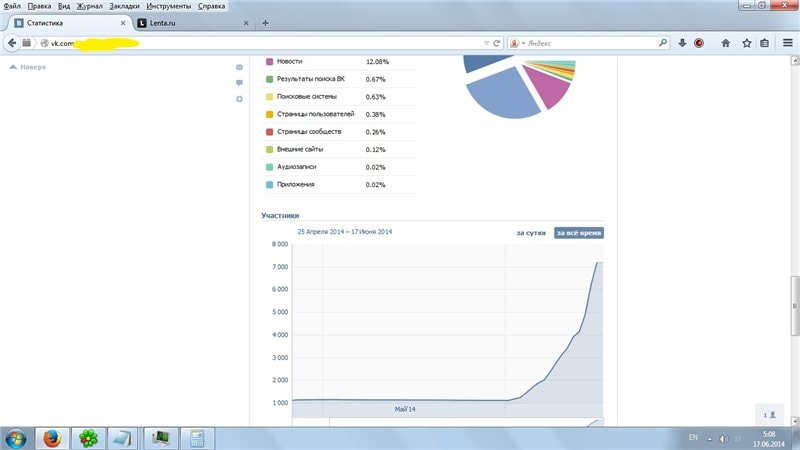
Task: Click the browser back arrow button
Action: [x=12, y=43]
